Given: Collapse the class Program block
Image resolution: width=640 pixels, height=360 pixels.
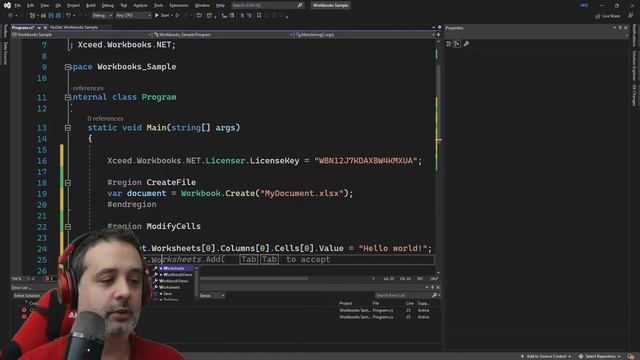Looking at the screenshot, I should (x=68, y=97).
